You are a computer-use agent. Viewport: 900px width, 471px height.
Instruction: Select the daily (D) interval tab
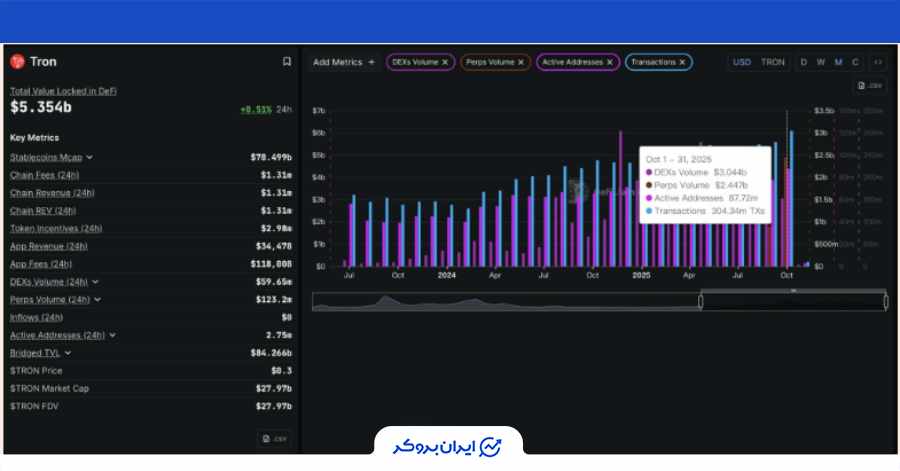[803, 62]
